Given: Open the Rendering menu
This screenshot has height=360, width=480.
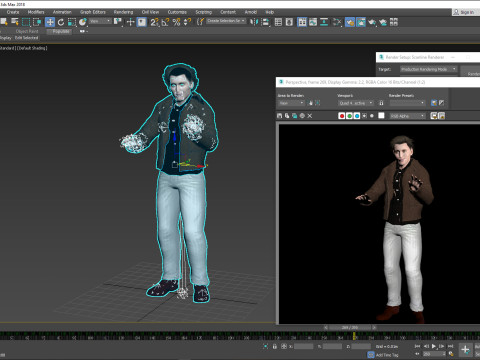Looking at the screenshot, I should click(x=123, y=12).
